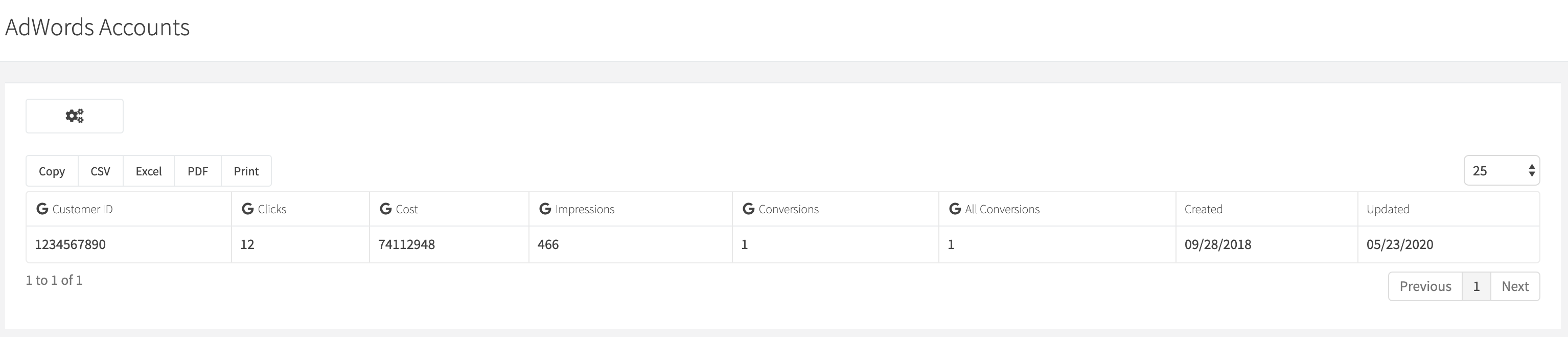Go to Previous page
The height and width of the screenshot is (337, 1568).
pyautogui.click(x=1425, y=286)
